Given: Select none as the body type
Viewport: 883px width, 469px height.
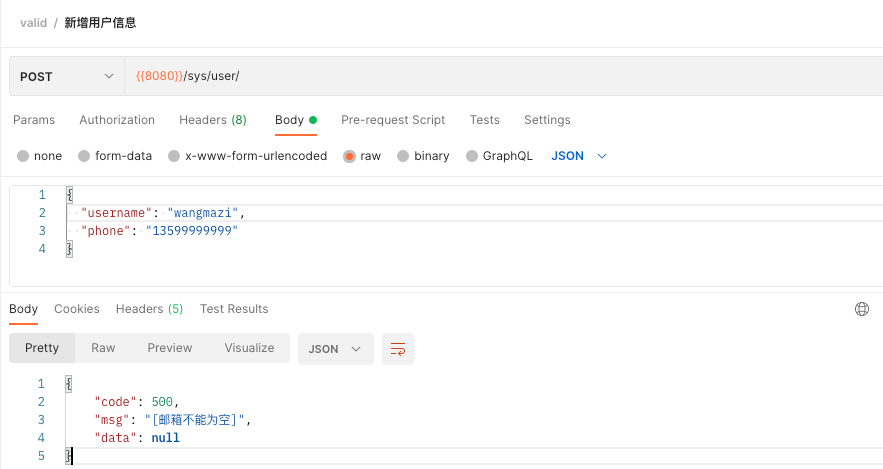Looking at the screenshot, I should 23,156.
